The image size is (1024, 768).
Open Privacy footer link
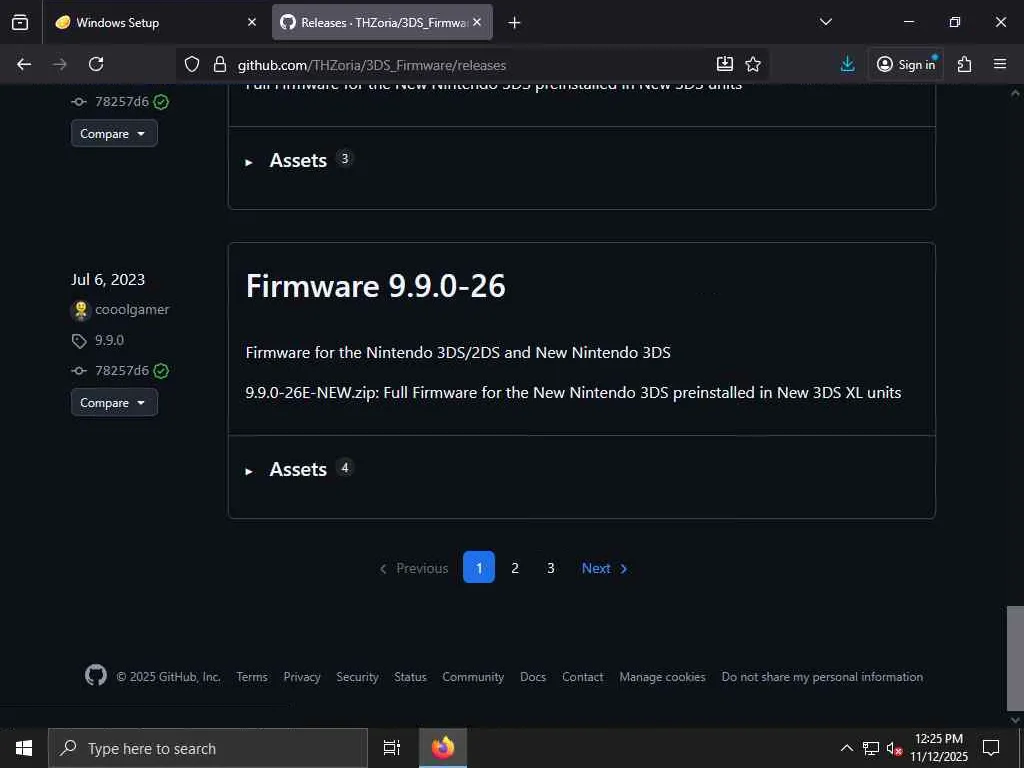click(302, 677)
